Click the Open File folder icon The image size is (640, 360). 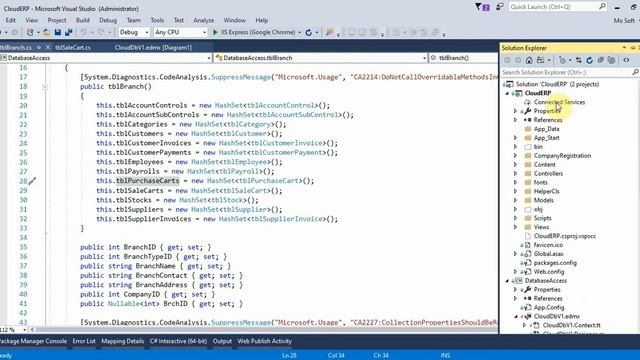[47, 32]
